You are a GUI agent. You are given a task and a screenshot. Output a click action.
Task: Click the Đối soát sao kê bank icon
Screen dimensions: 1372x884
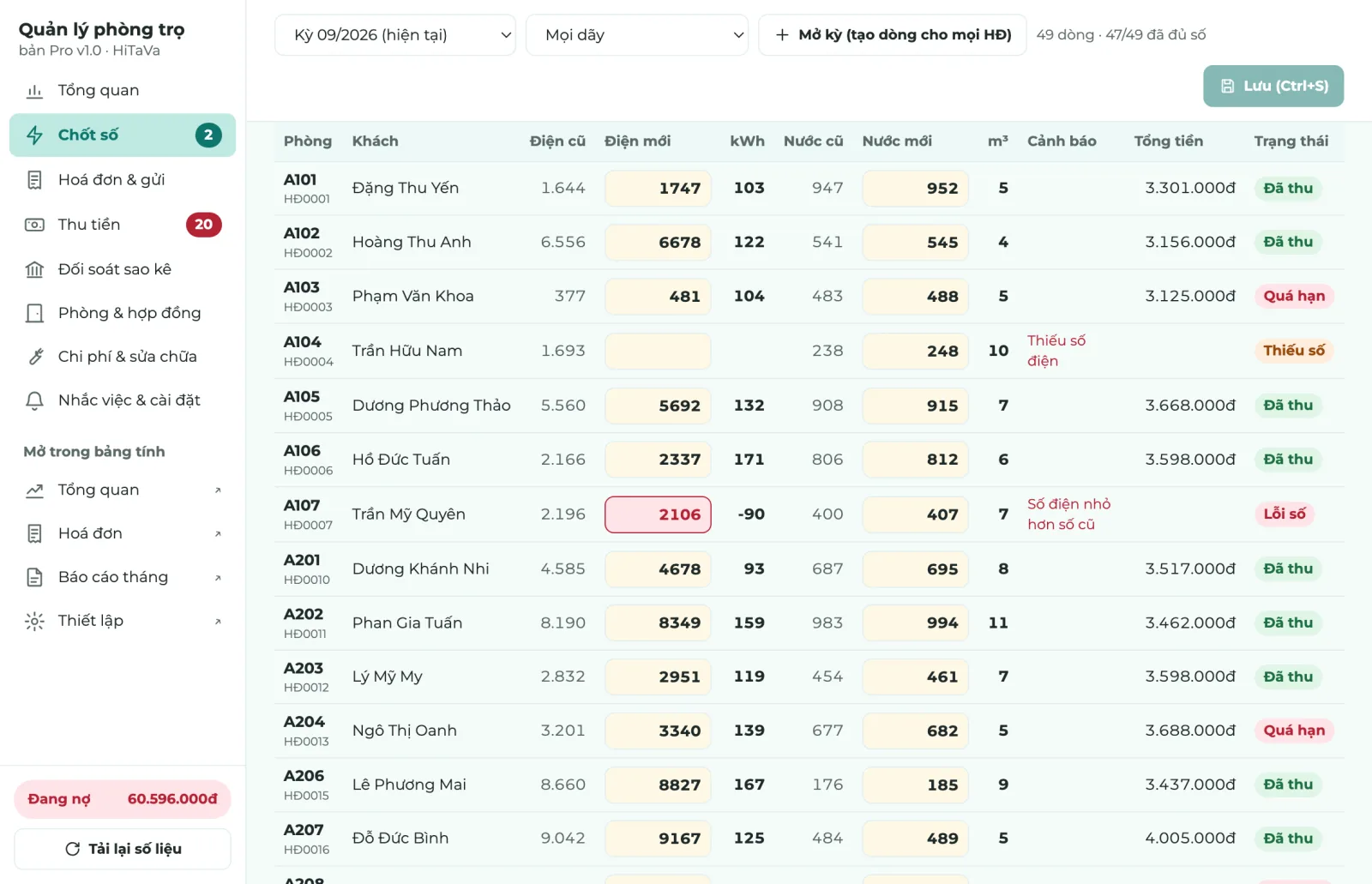pos(34,269)
